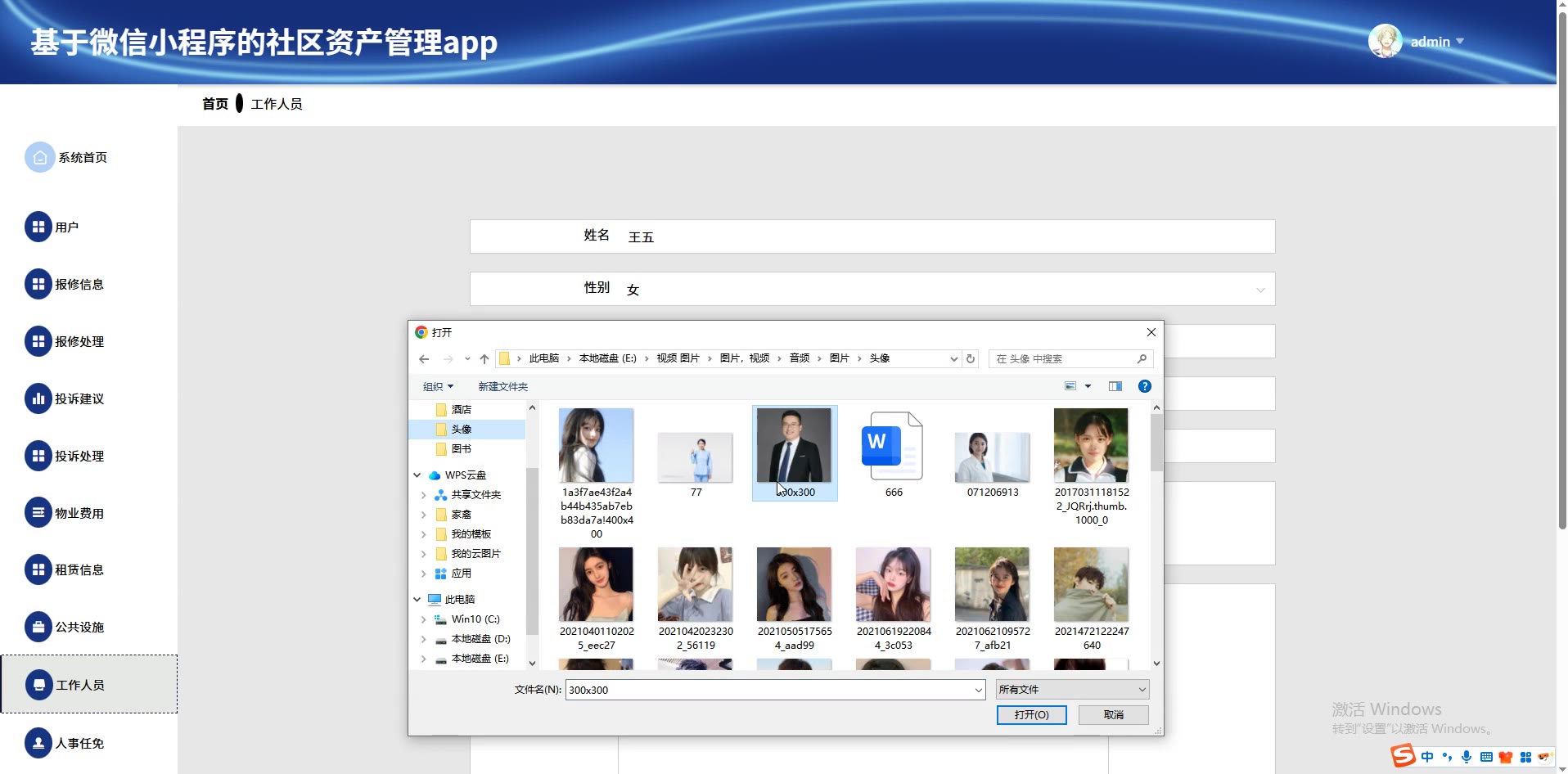Select the 071206913 image thumbnail
1568x774 pixels.
(992, 455)
